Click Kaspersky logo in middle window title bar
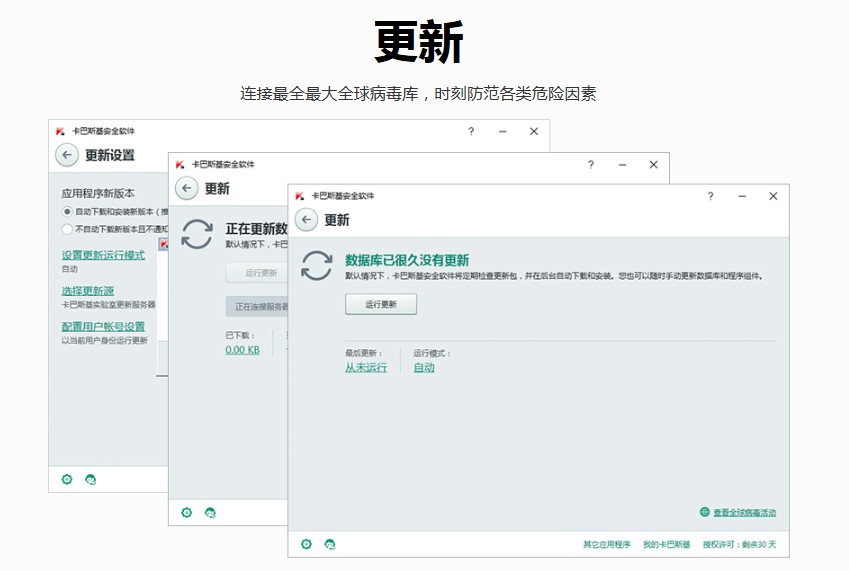This screenshot has width=849, height=571. 180,165
